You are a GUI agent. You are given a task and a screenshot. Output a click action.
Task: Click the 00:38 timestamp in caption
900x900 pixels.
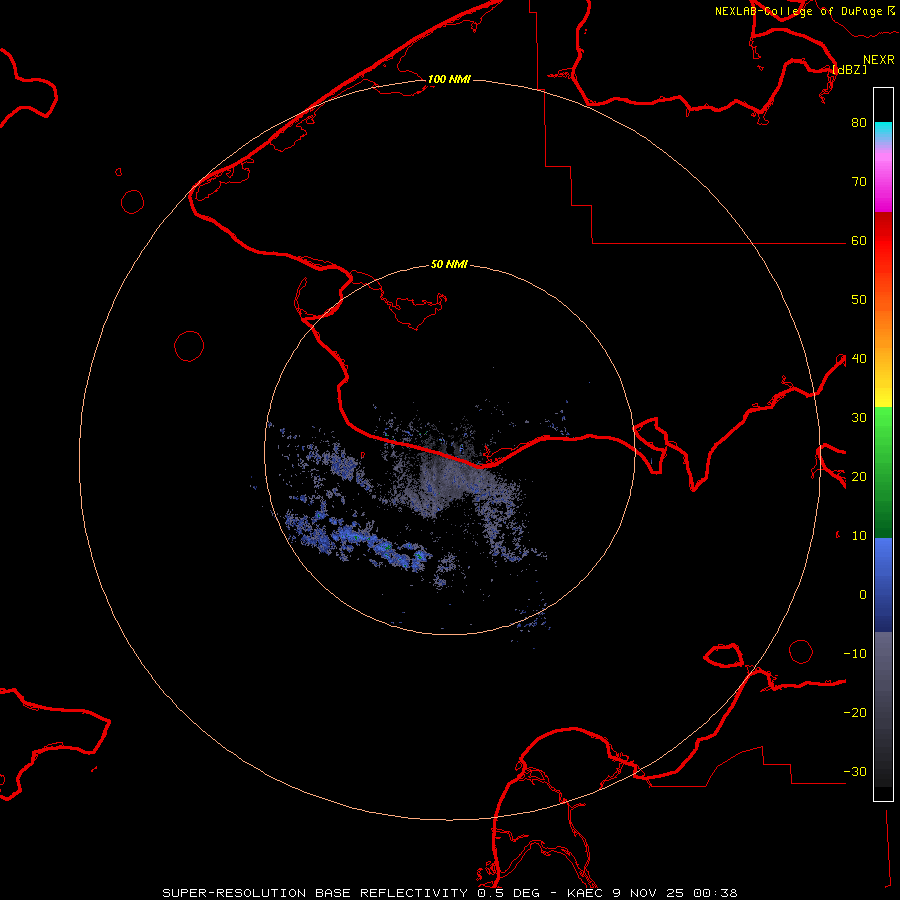(715, 893)
